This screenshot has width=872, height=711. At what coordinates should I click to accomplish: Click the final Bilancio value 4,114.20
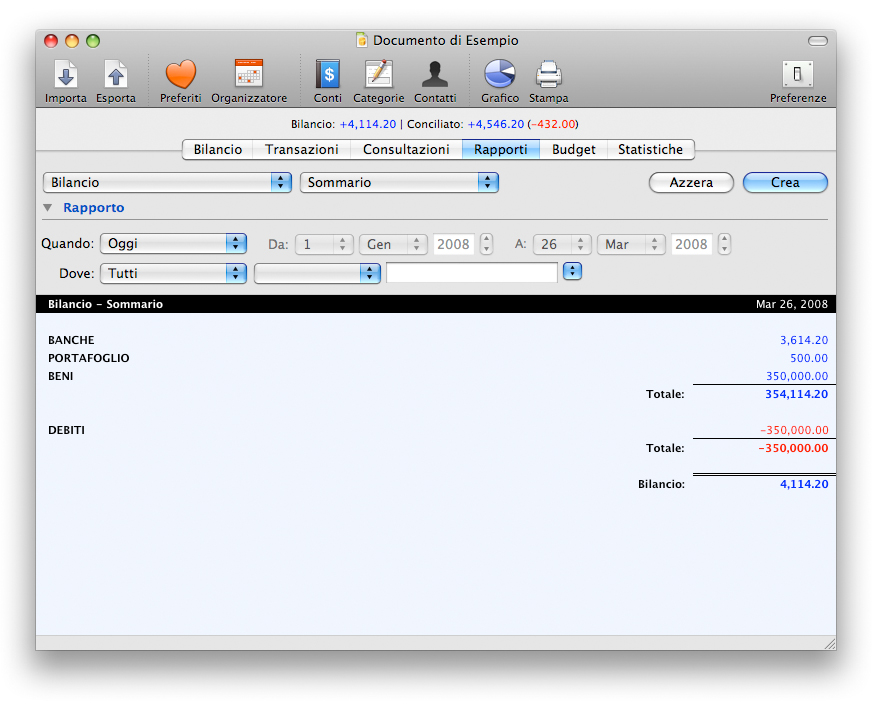point(804,484)
